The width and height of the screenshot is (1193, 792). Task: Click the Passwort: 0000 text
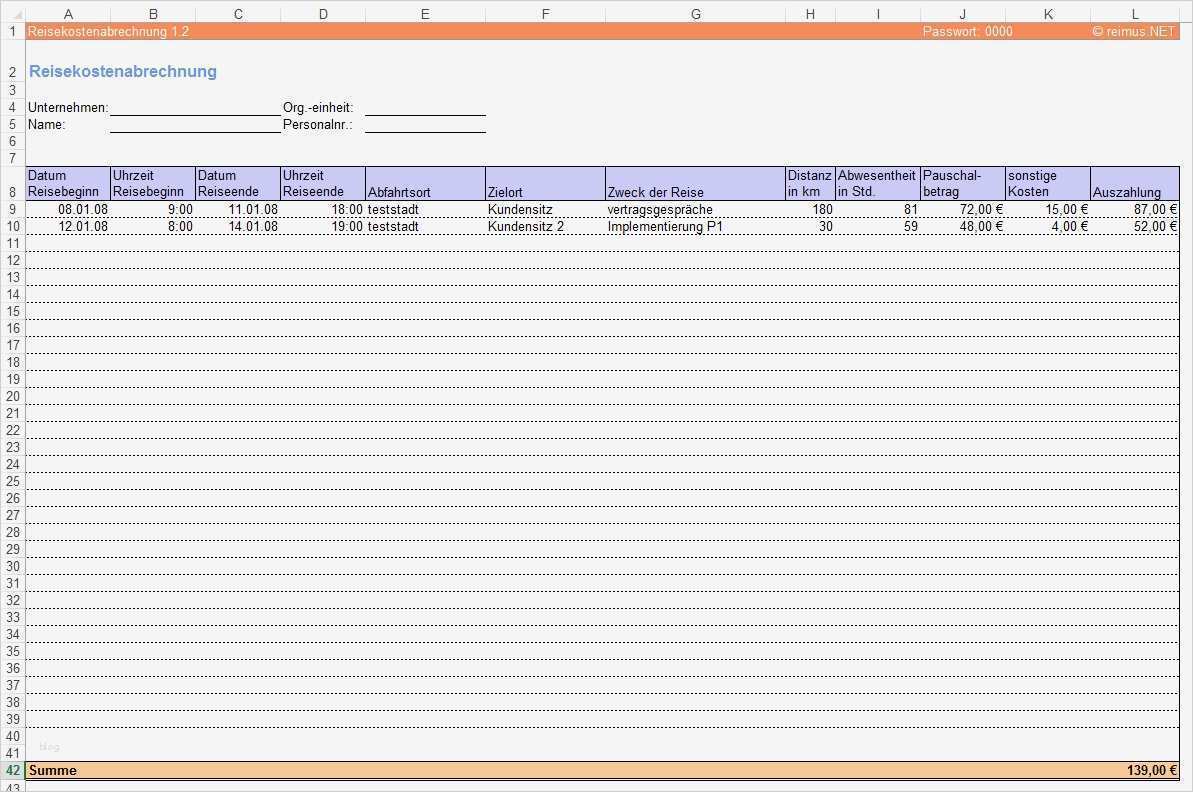pos(967,31)
